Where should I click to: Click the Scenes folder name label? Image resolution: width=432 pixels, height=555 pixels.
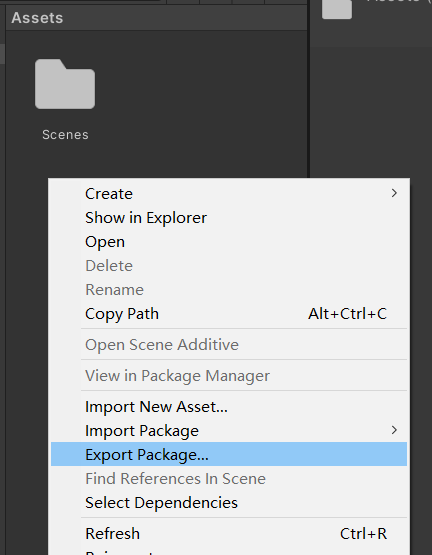click(66, 135)
